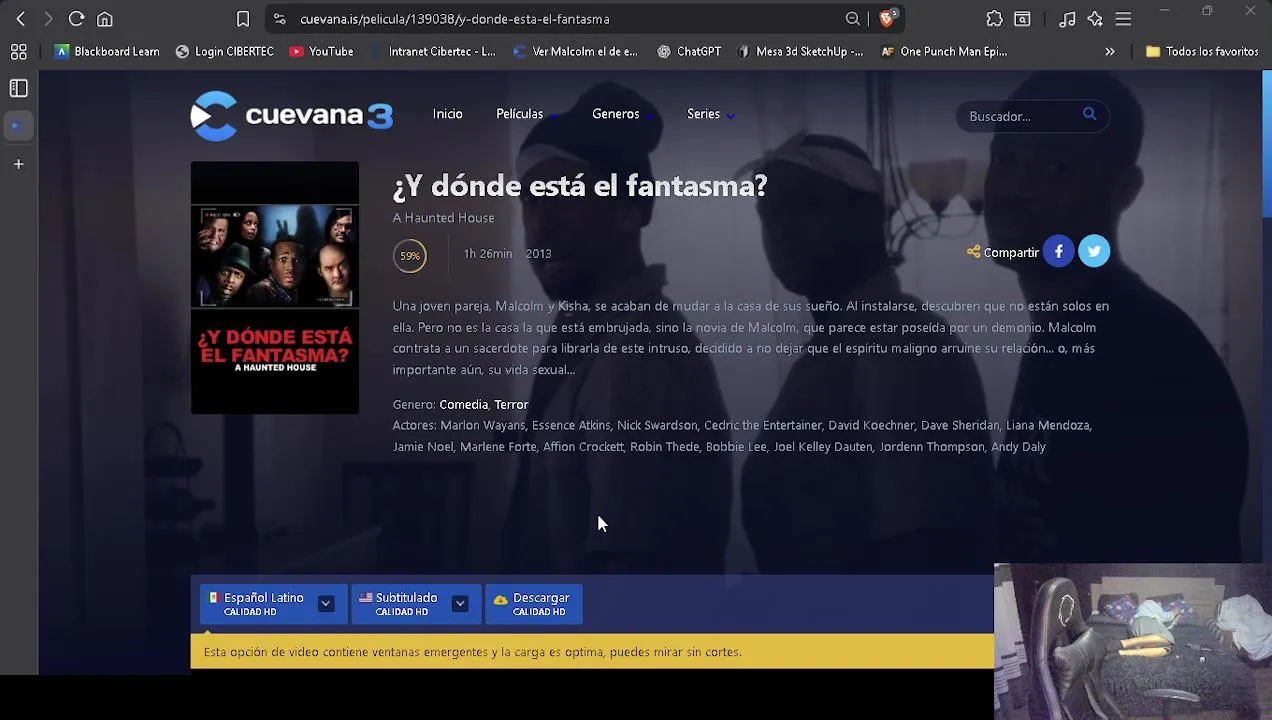Click the address bar URL
Screen dimensions: 1272x720
454,19
